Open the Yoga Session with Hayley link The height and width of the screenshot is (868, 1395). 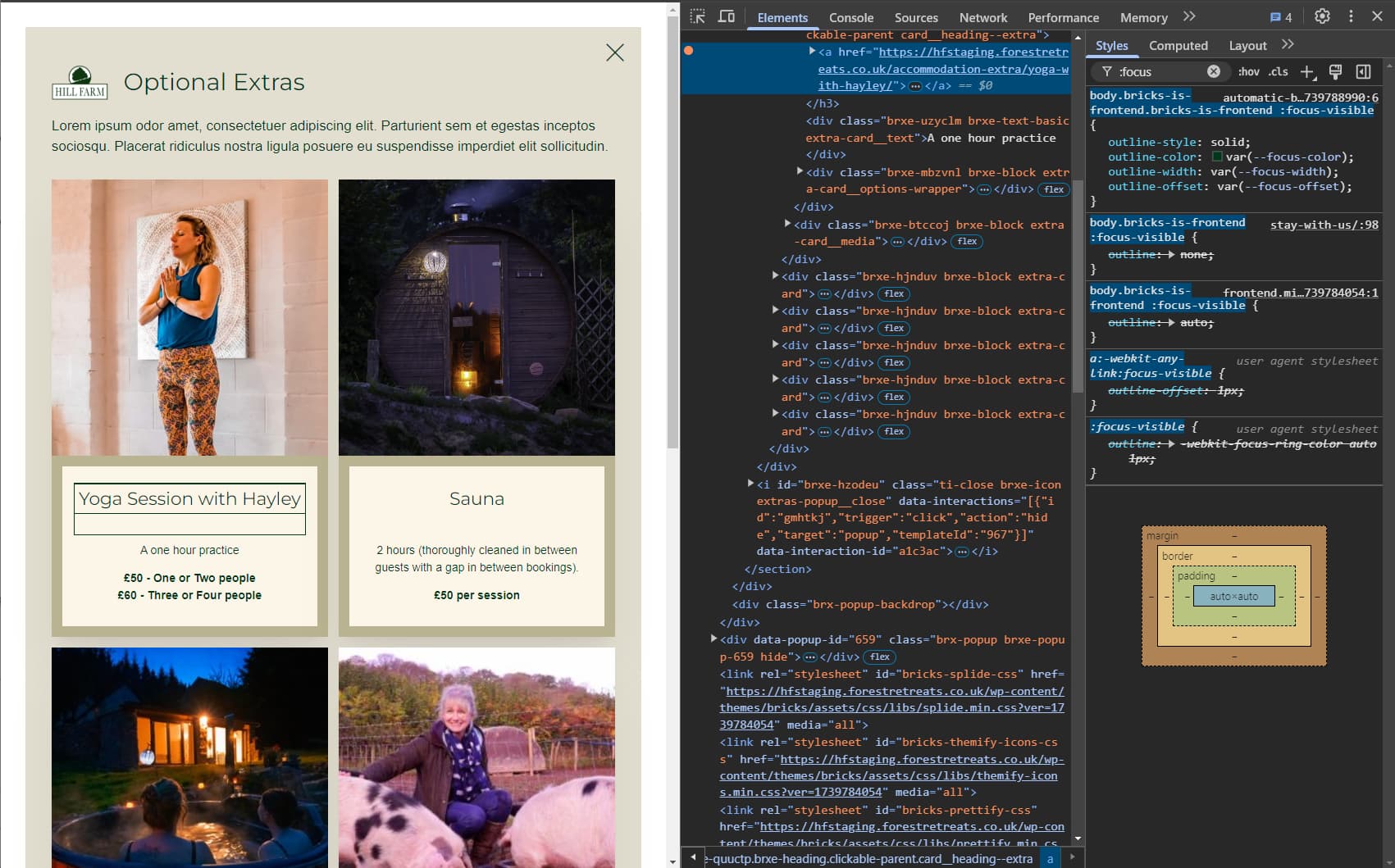click(x=189, y=498)
